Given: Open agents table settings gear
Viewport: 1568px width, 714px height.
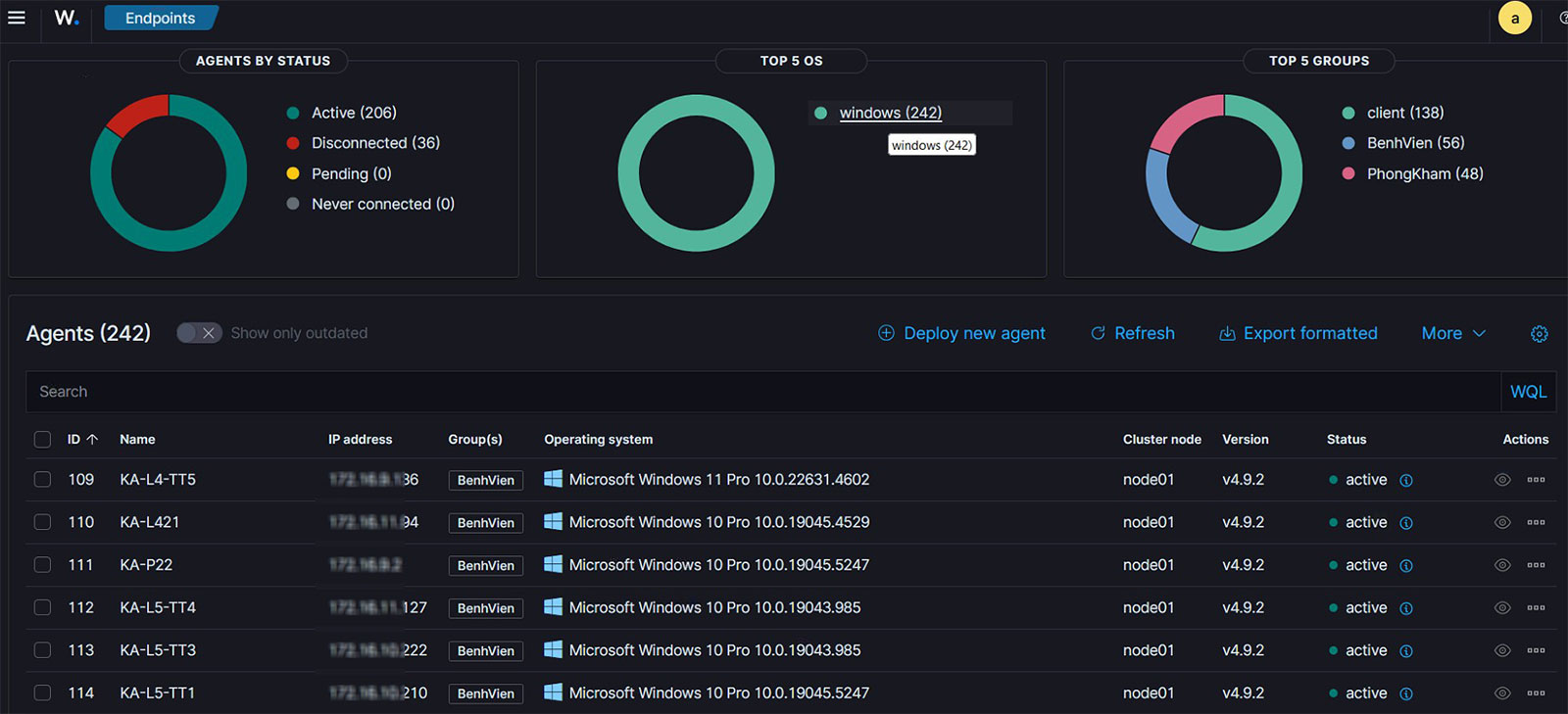Looking at the screenshot, I should (x=1539, y=334).
